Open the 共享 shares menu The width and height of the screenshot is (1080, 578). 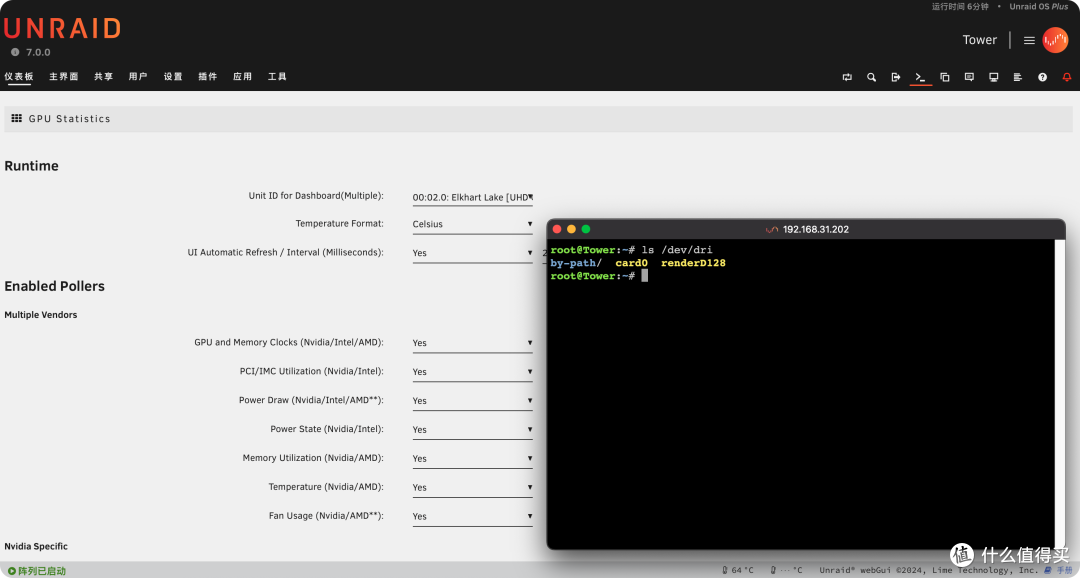pos(103,76)
